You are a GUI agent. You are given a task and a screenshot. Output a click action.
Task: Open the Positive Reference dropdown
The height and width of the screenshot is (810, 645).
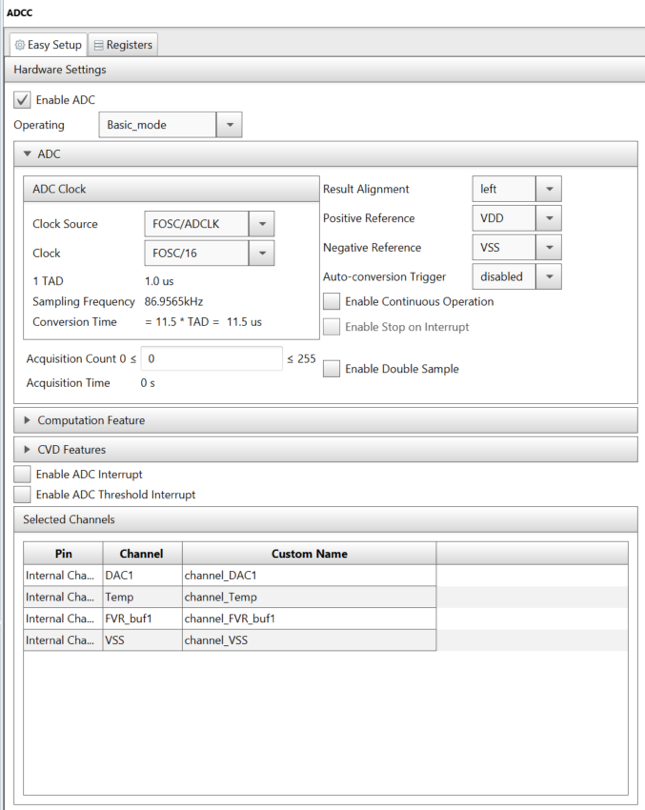tap(549, 218)
